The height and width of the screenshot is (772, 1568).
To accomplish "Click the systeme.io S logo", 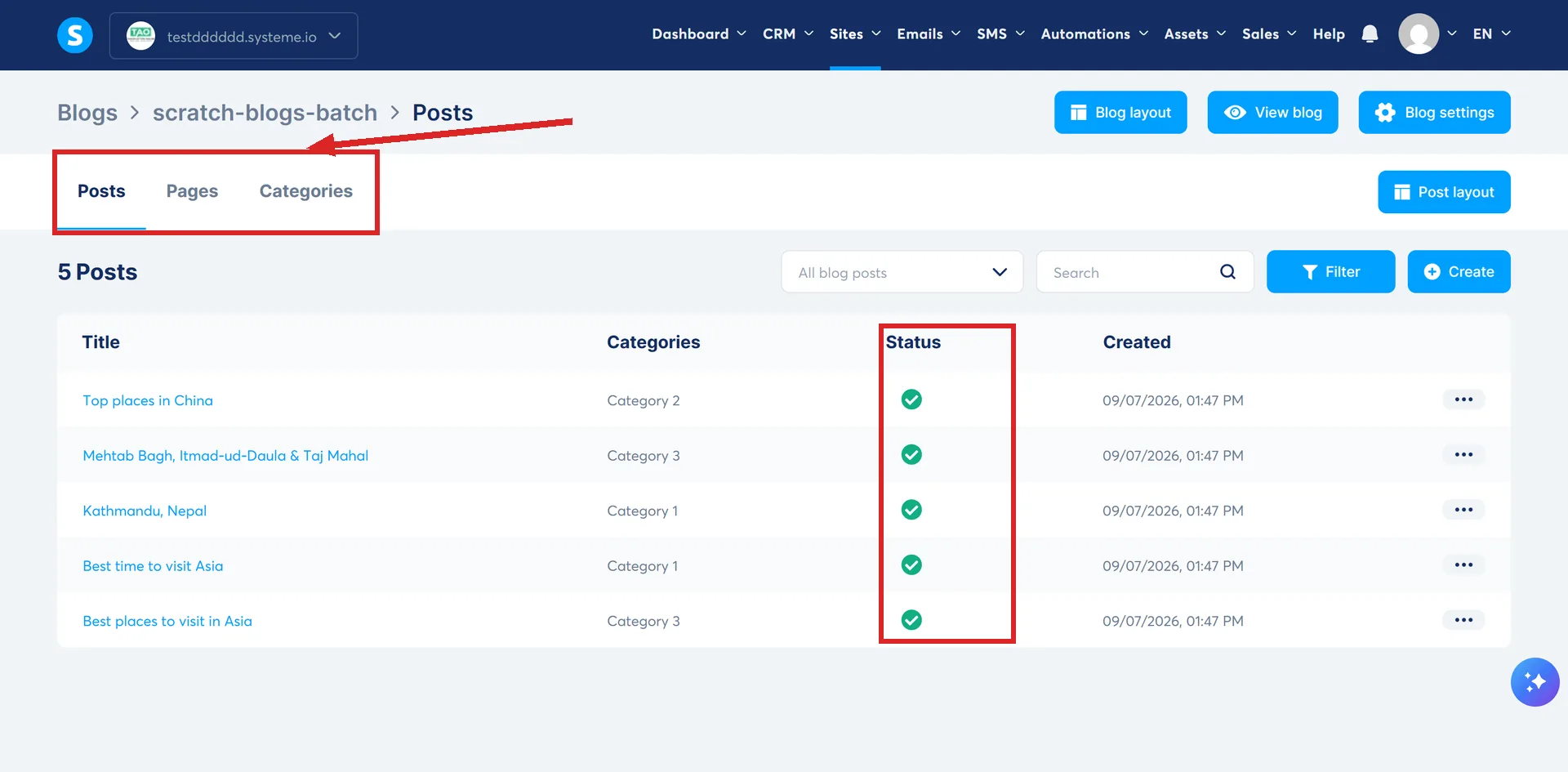I will [74, 35].
